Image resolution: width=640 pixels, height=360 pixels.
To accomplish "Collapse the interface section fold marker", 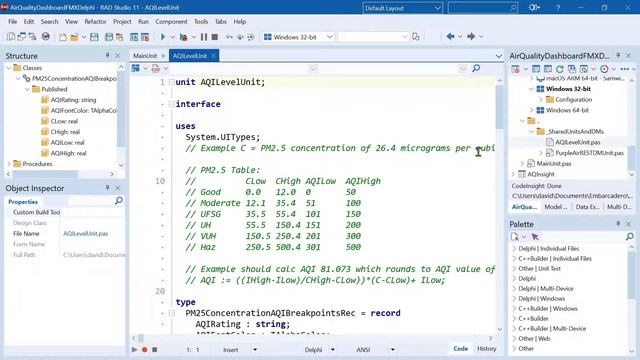I will tap(172, 104).
